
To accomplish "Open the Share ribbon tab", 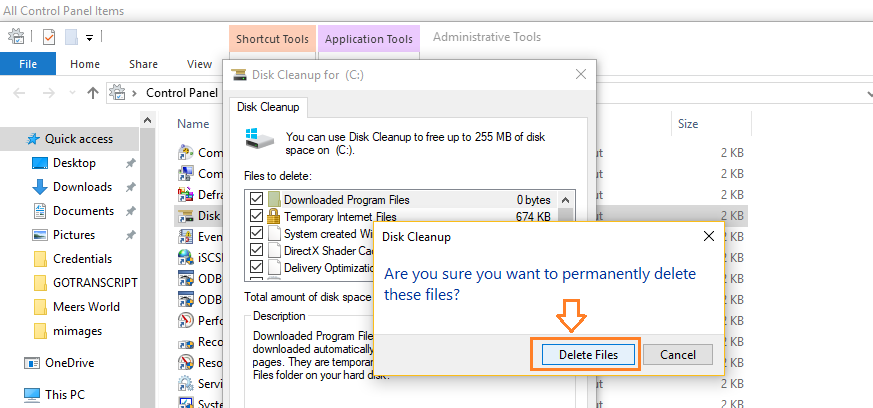I will click(x=143, y=64).
